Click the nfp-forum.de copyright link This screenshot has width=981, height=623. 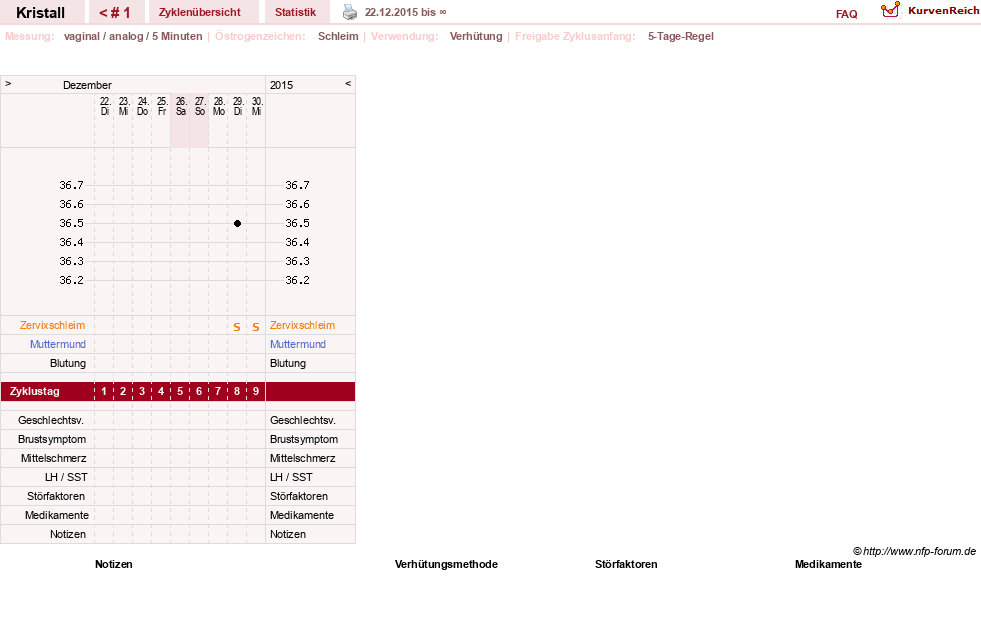pos(914,551)
